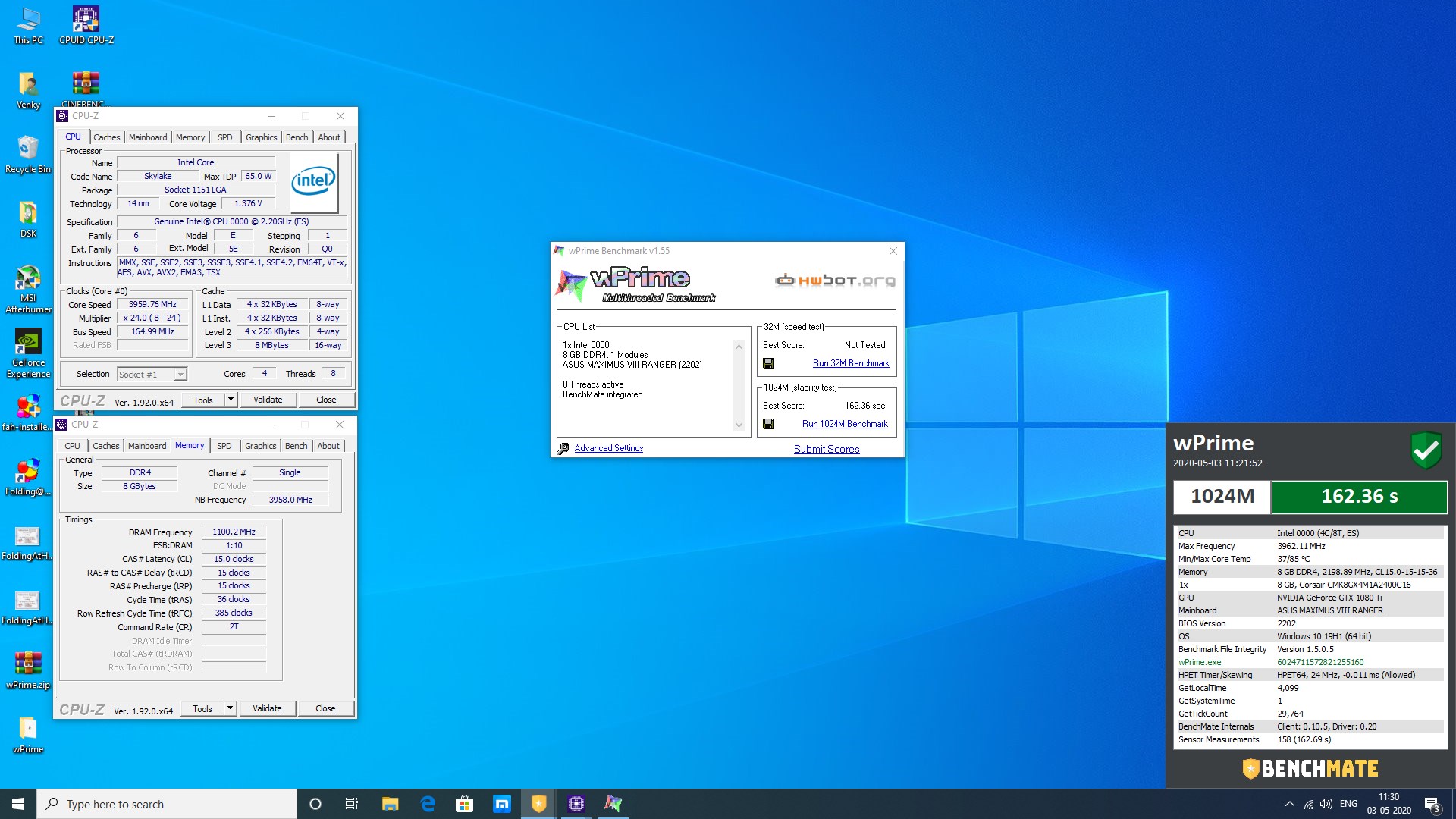Switch to Caches tab in top CPU-Z
This screenshot has width=1456, height=819.
pos(107,137)
